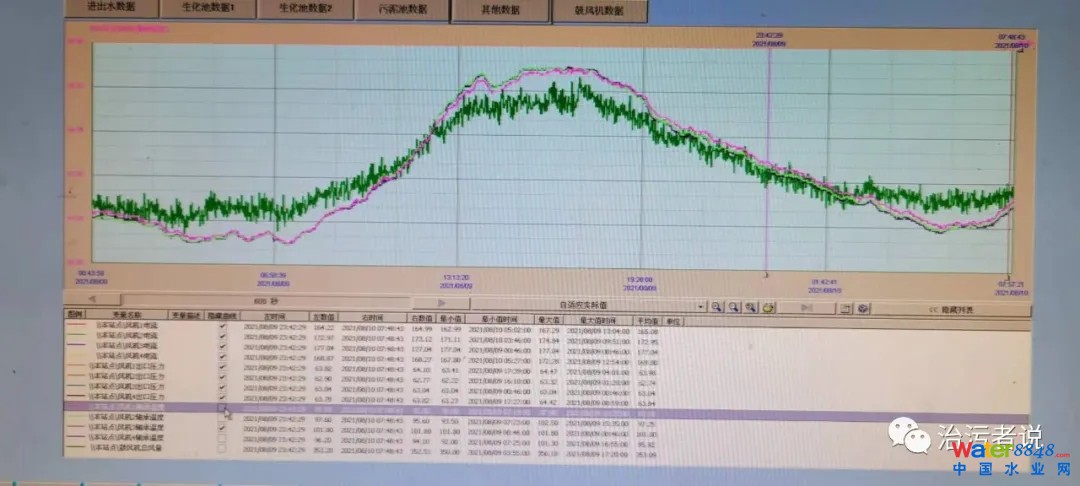Click the left arrow time scroll button
This screenshot has height=486, width=1080.
92,298
